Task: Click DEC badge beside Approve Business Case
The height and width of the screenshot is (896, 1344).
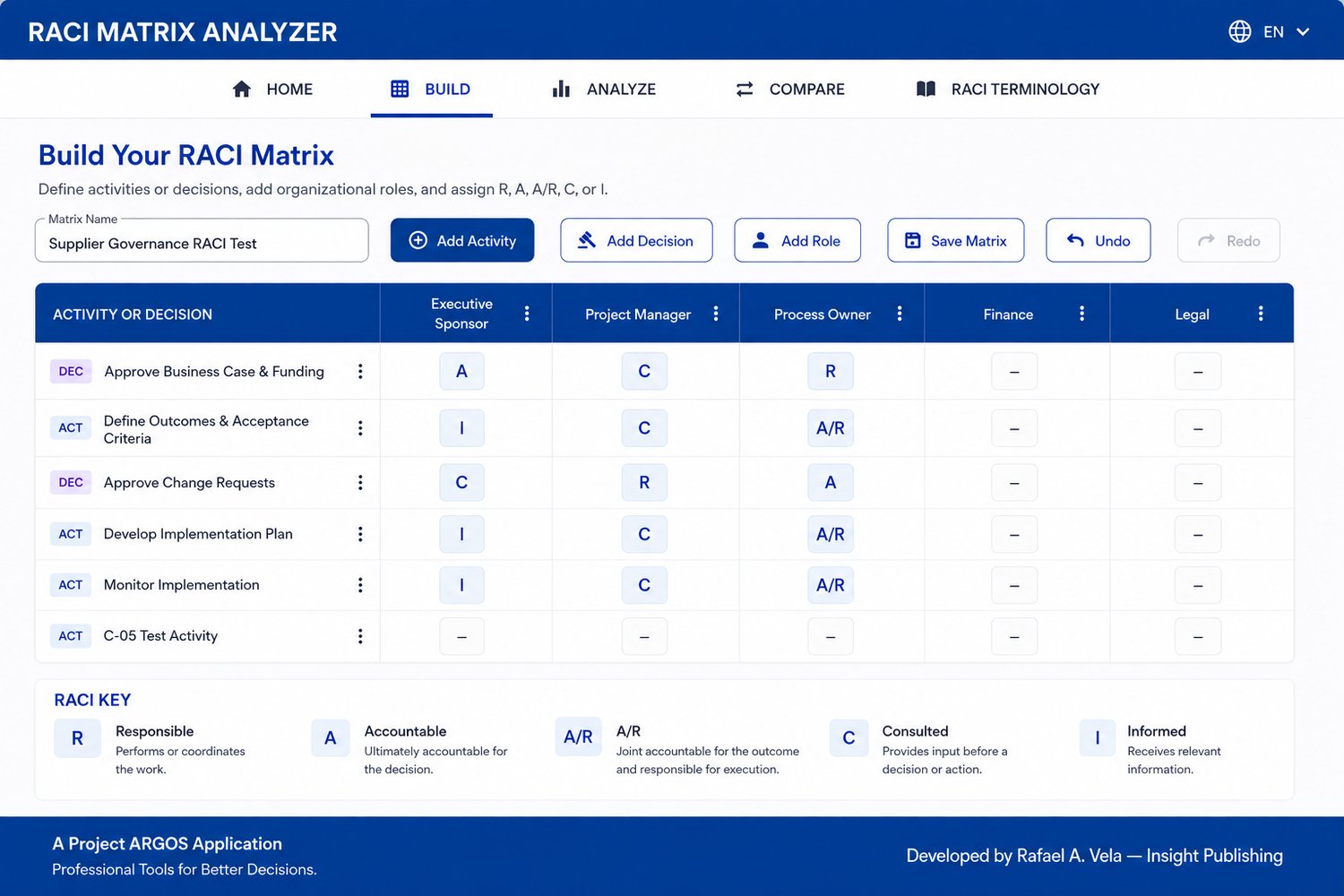Action: [71, 371]
